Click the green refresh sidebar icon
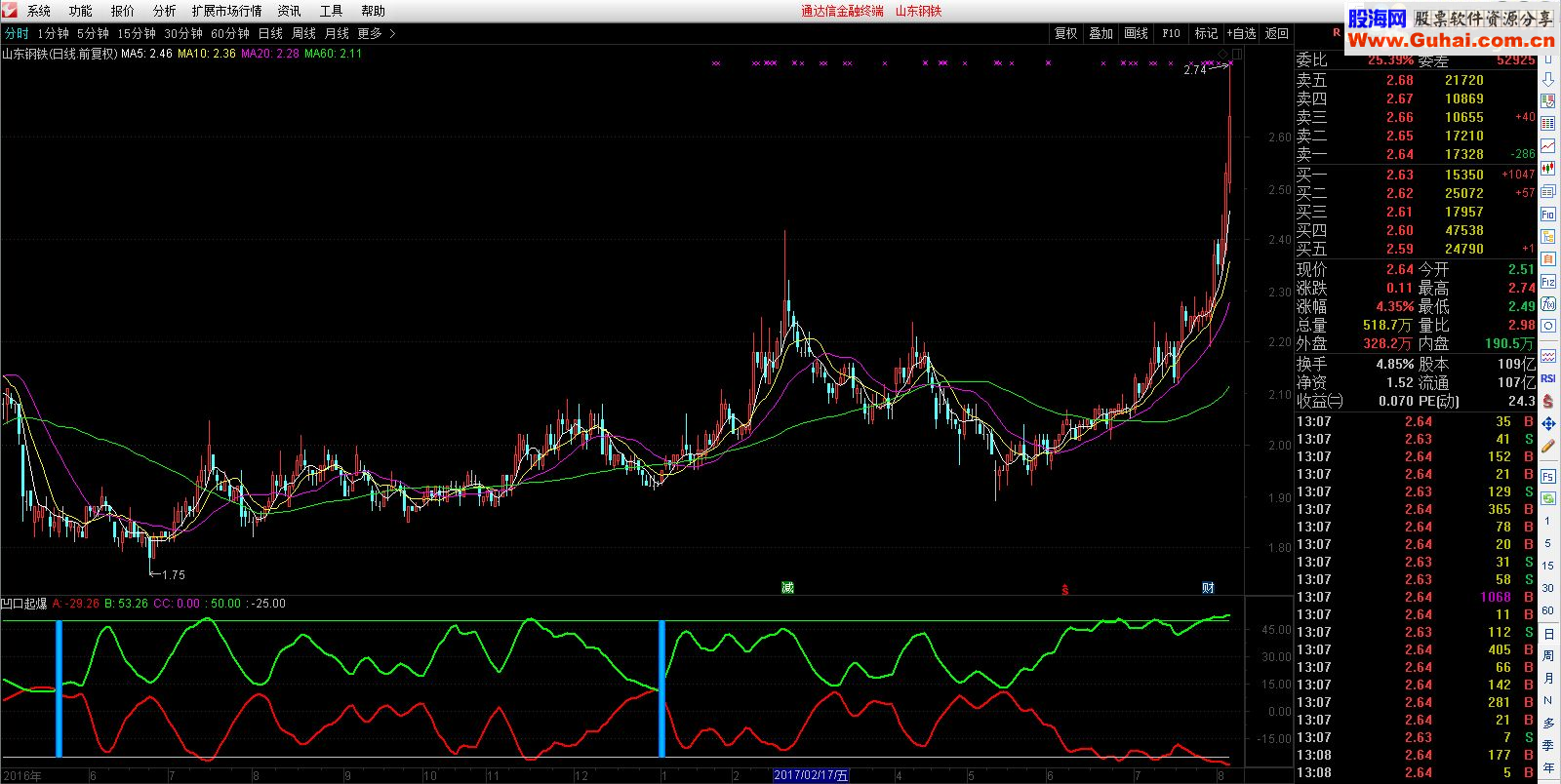 [x=1548, y=498]
